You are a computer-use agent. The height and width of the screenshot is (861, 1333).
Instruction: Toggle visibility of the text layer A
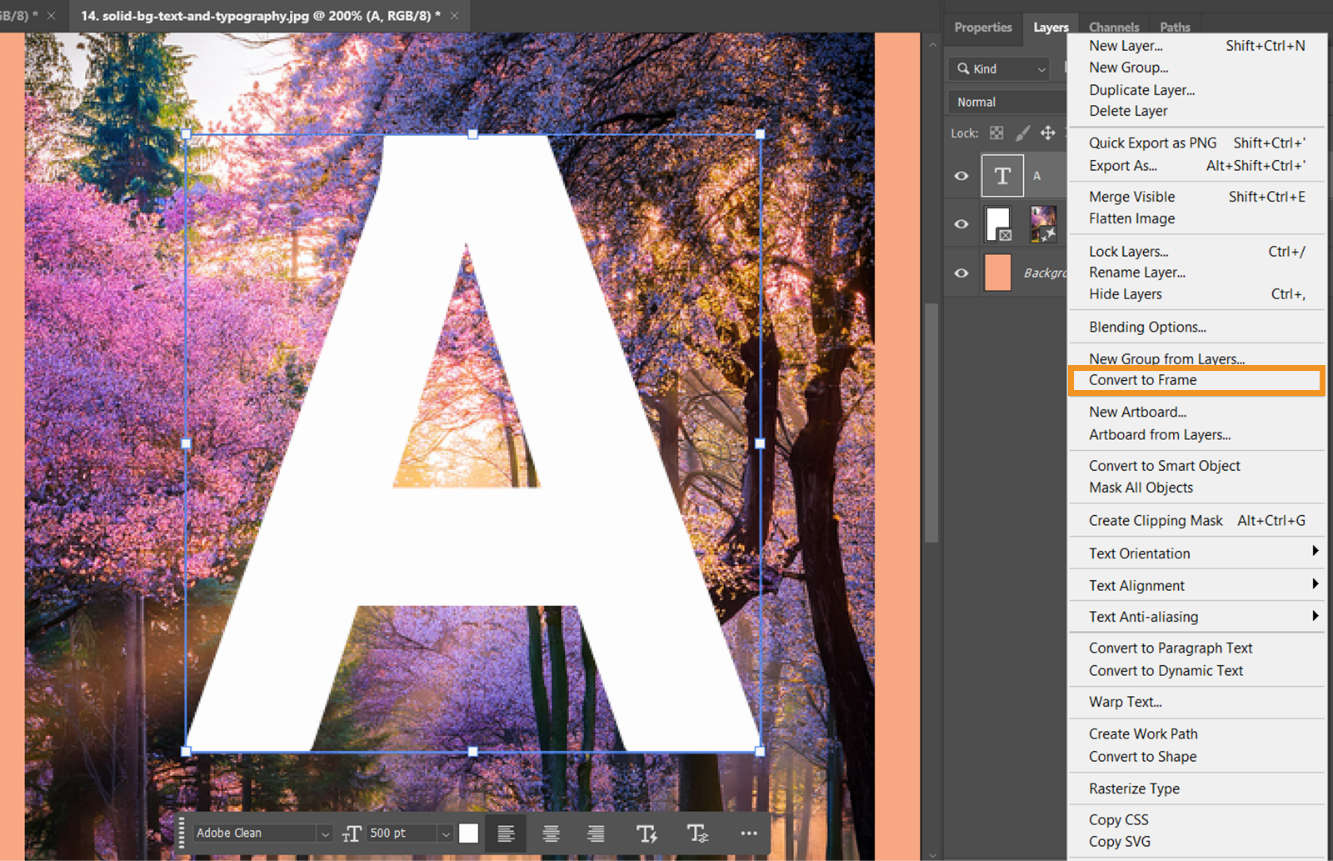pos(961,175)
